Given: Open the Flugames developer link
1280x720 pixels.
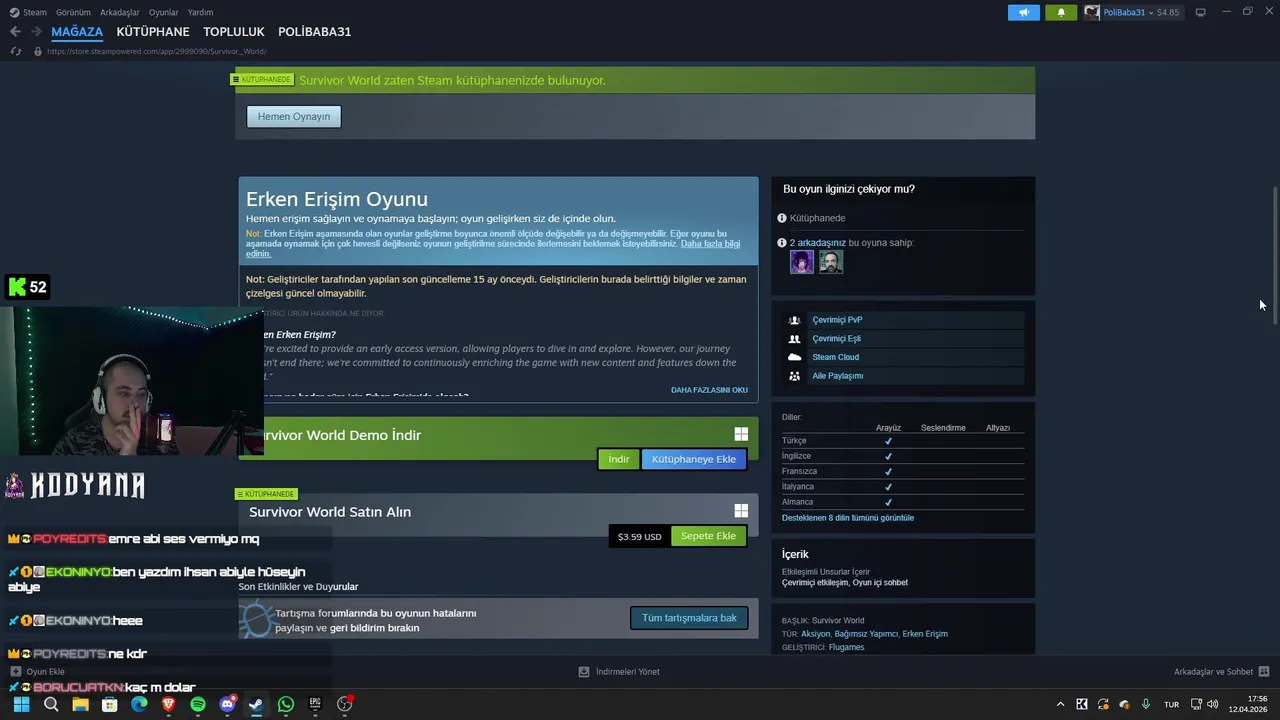Looking at the screenshot, I should click(x=846, y=647).
